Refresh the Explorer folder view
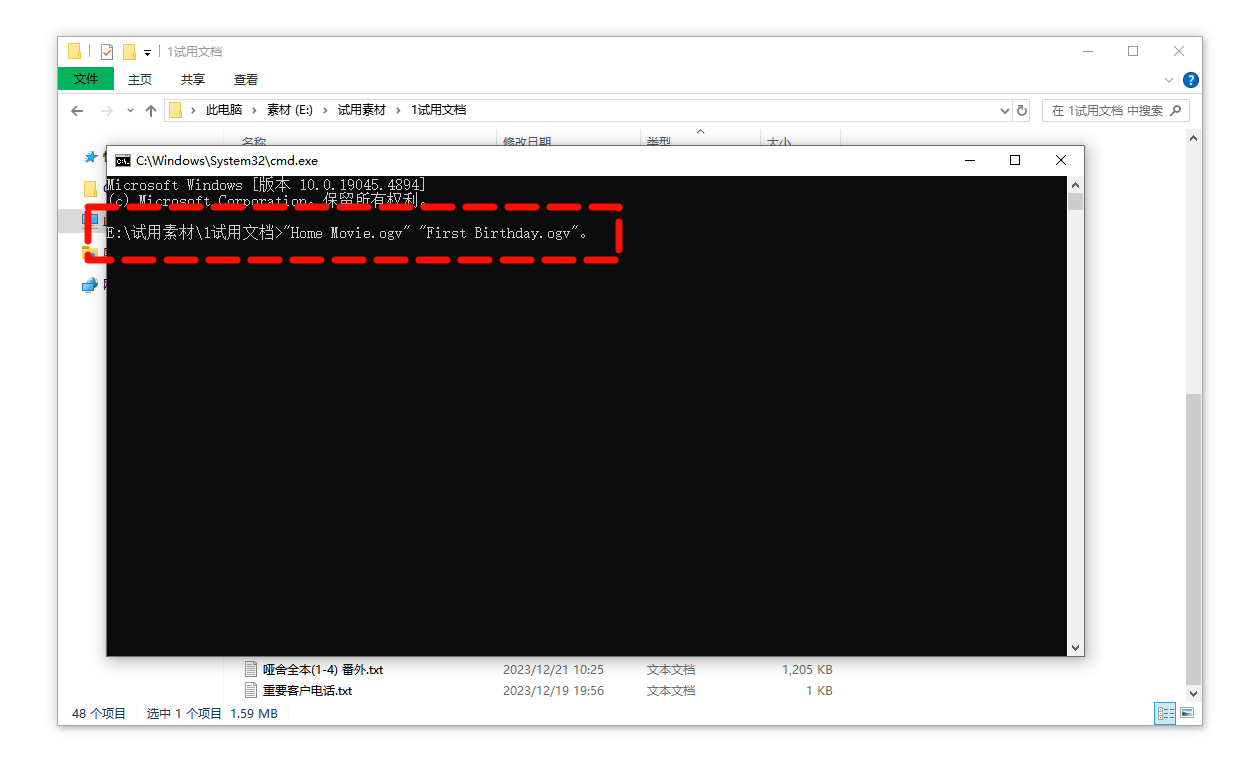The width and height of the screenshot is (1260, 772). pos(1022,111)
